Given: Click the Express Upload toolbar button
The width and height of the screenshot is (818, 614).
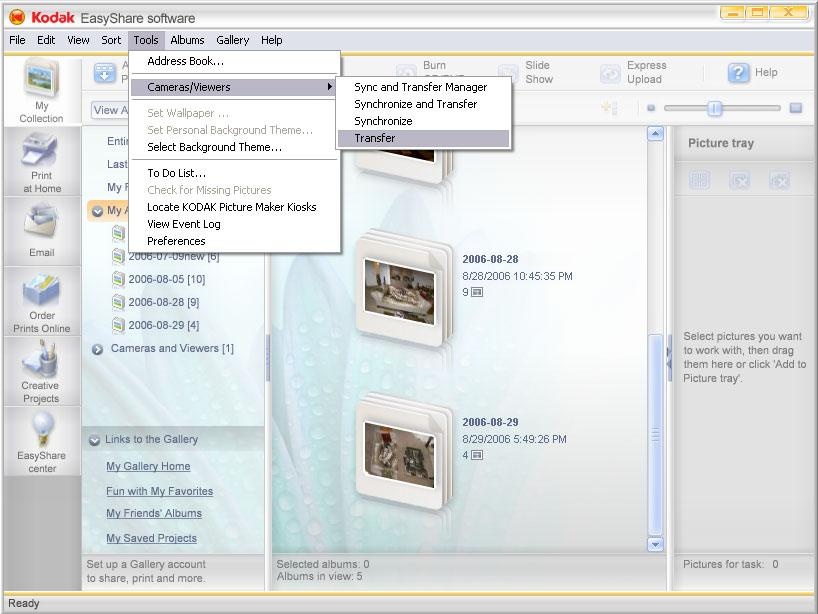Looking at the screenshot, I should click(633, 73).
